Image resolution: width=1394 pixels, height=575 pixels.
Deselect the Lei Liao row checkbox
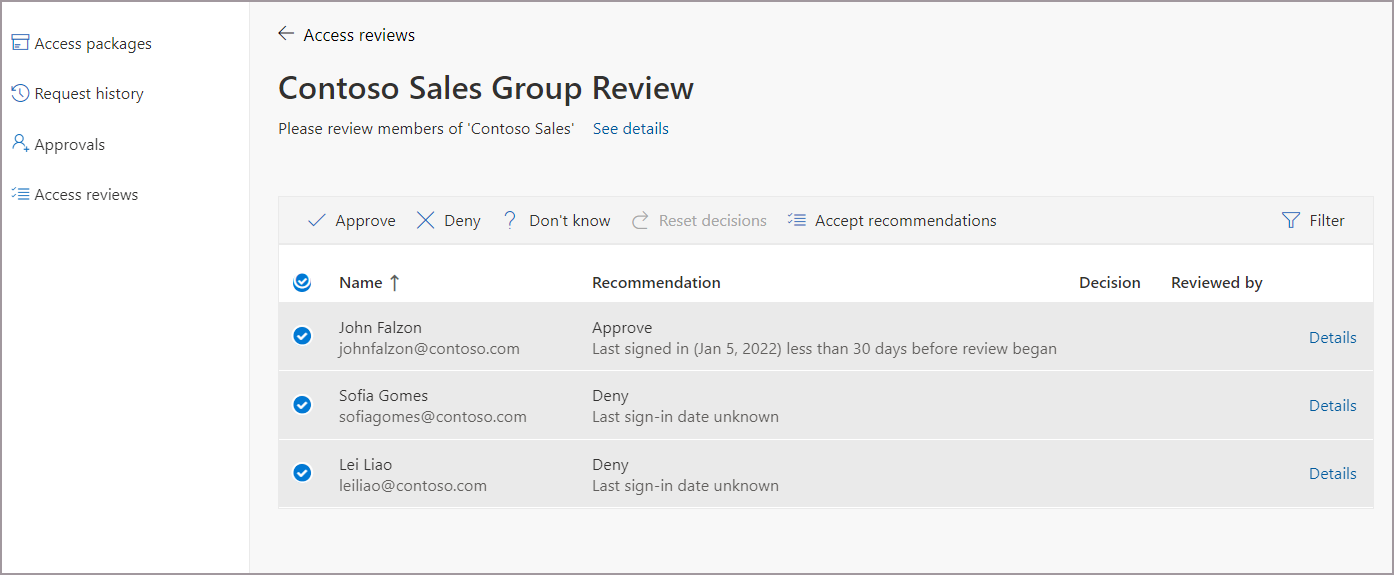click(x=302, y=473)
